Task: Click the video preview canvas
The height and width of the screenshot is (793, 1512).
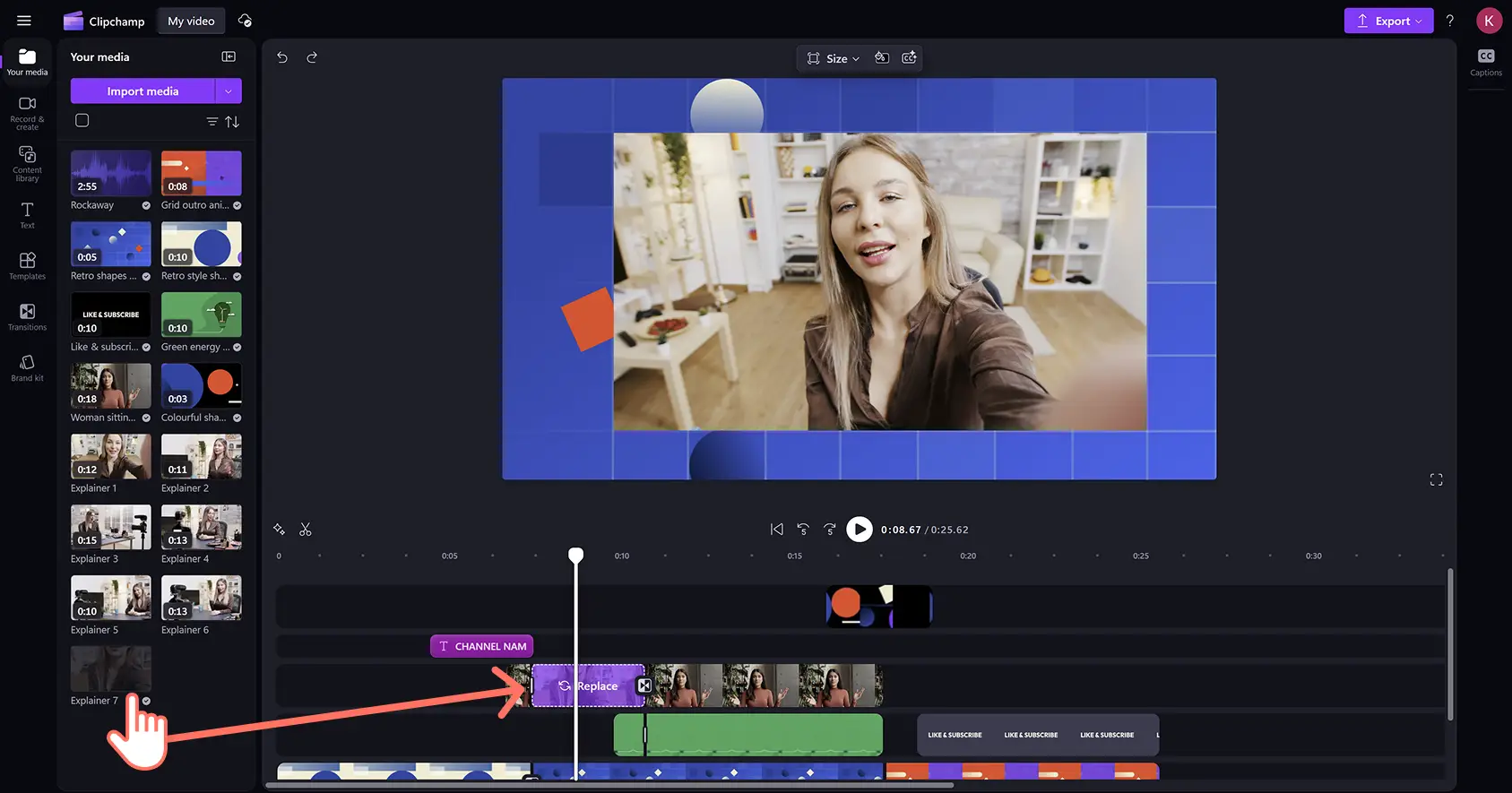Action: coord(860,279)
